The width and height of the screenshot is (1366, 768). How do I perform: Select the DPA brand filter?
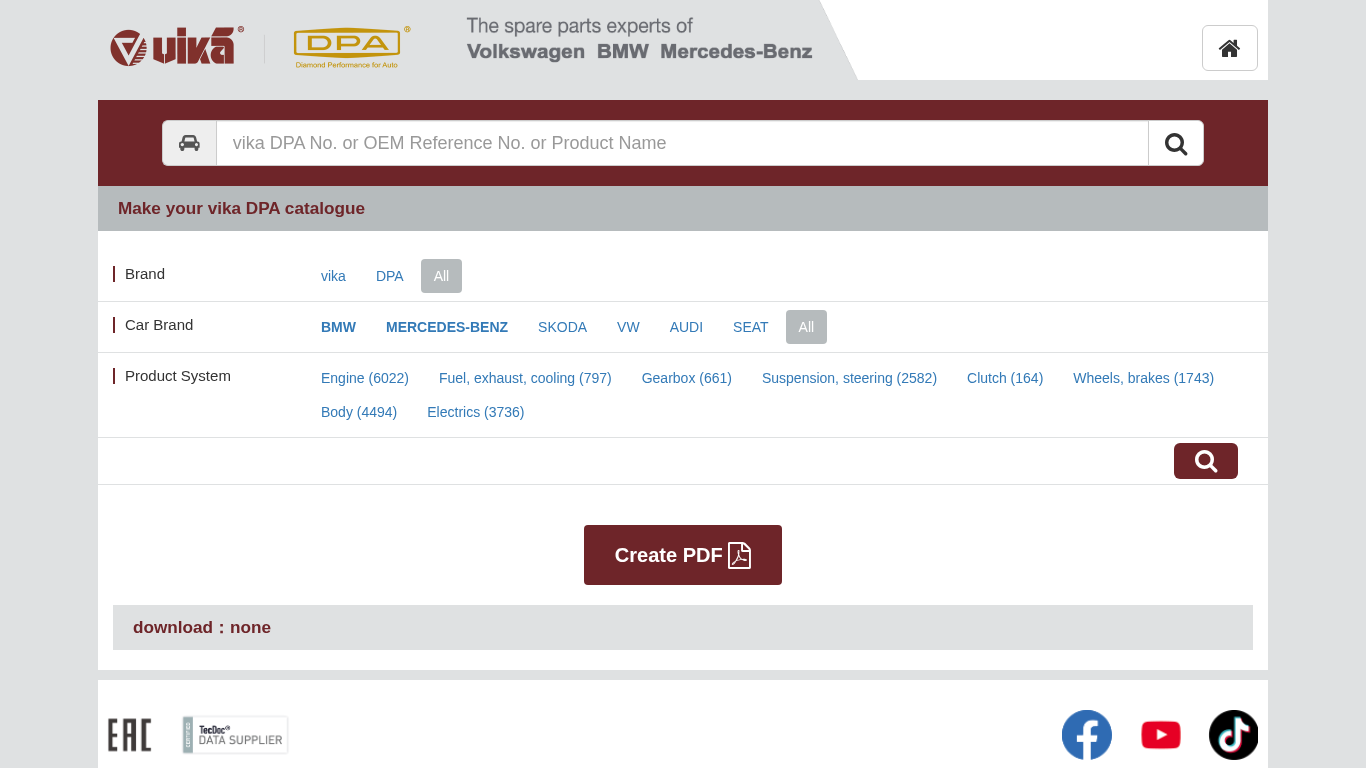(390, 276)
